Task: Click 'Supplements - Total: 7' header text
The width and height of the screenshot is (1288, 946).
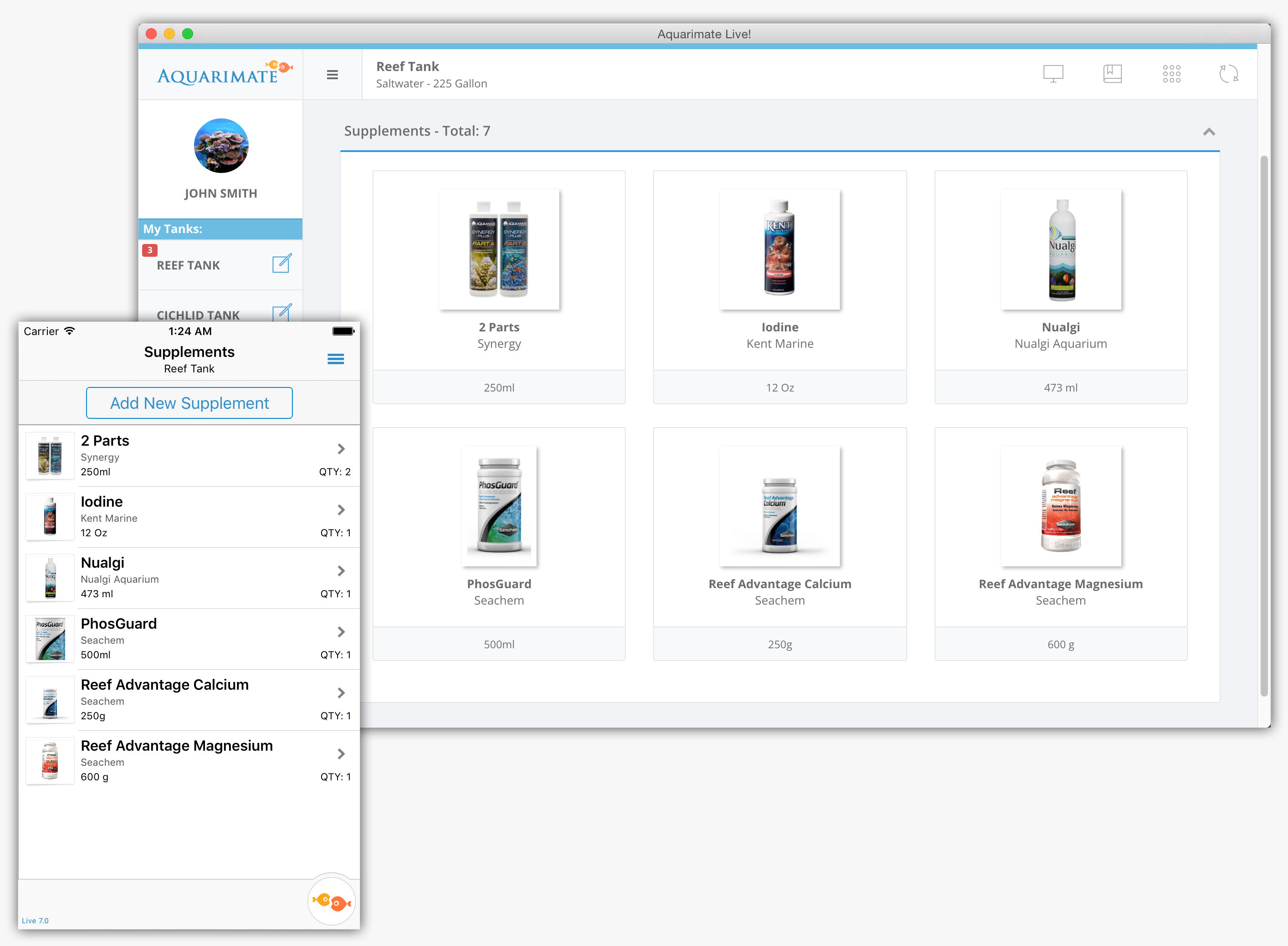Action: [417, 131]
